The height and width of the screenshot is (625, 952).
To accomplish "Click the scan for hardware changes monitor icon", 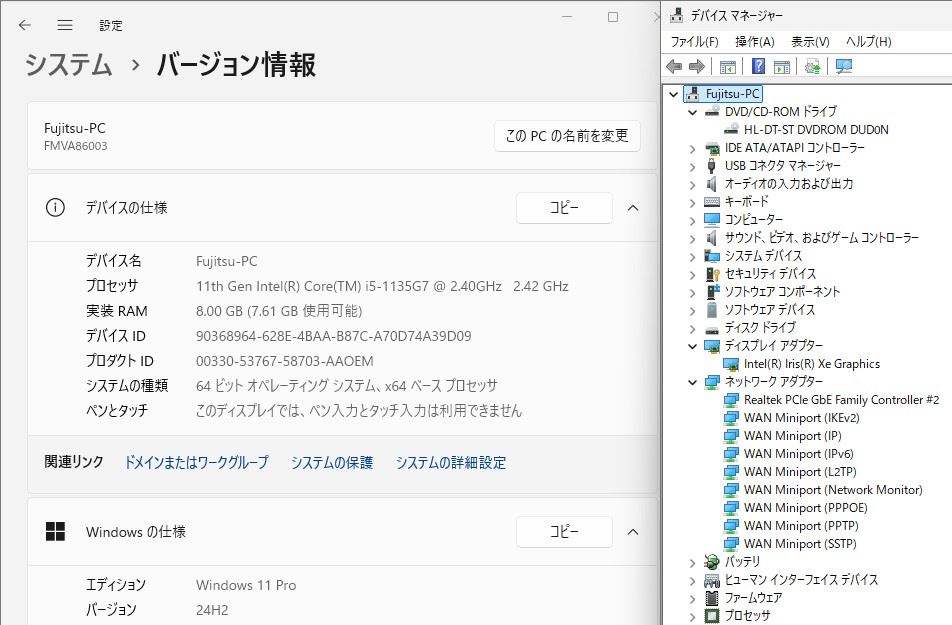I will tap(844, 66).
